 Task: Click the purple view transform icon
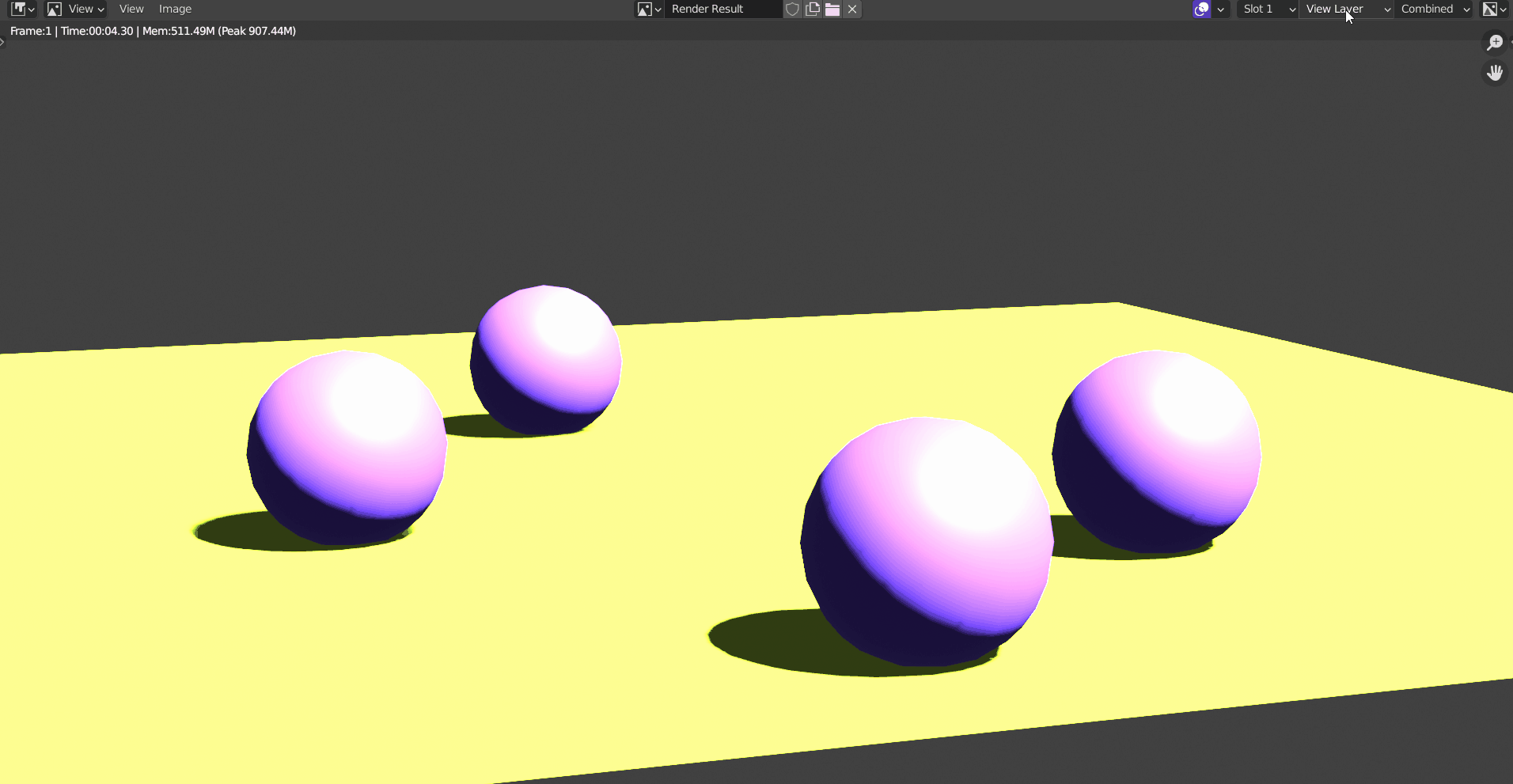tap(1202, 9)
